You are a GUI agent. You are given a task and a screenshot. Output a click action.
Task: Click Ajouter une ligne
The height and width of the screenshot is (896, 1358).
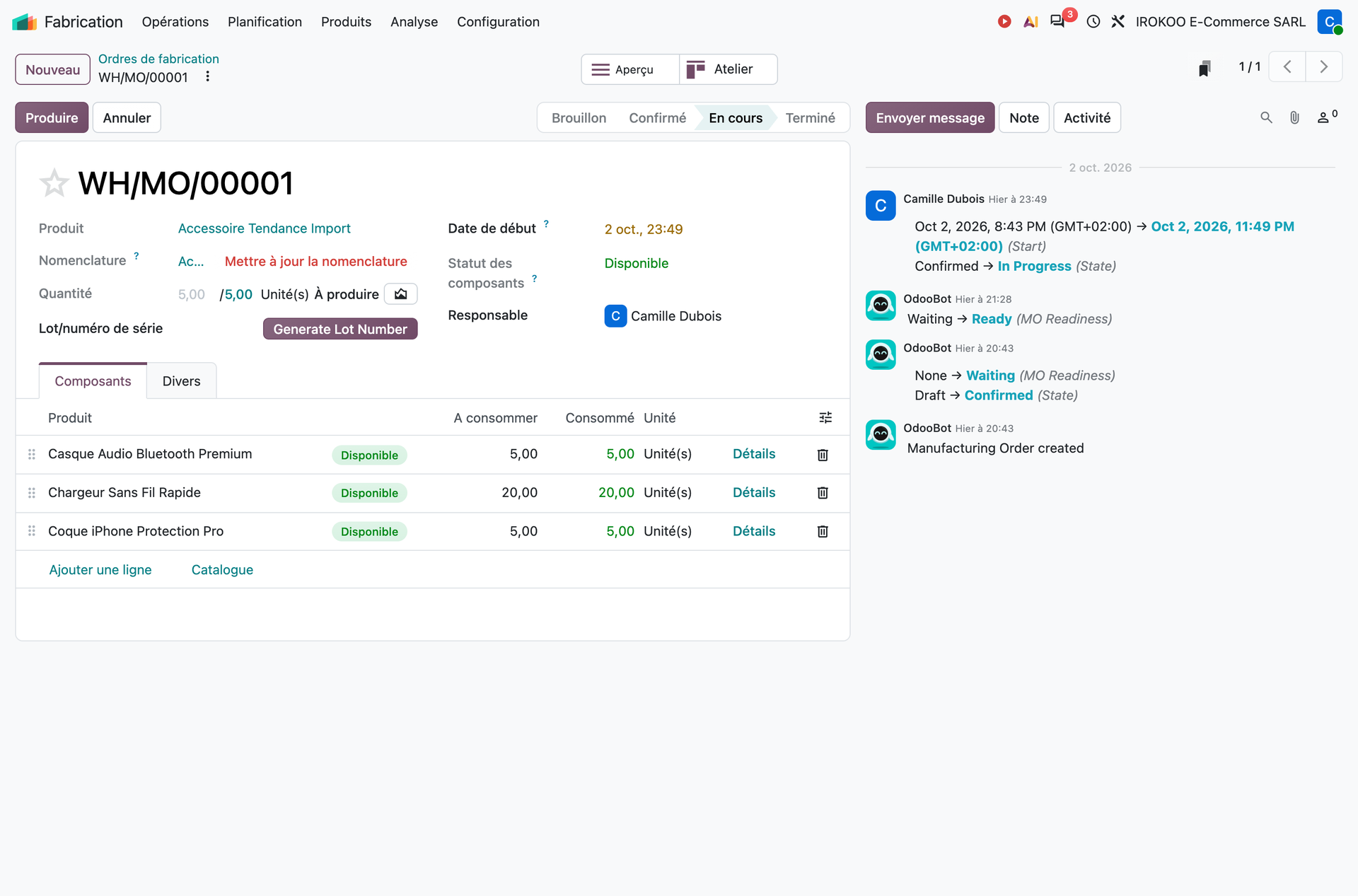point(100,569)
